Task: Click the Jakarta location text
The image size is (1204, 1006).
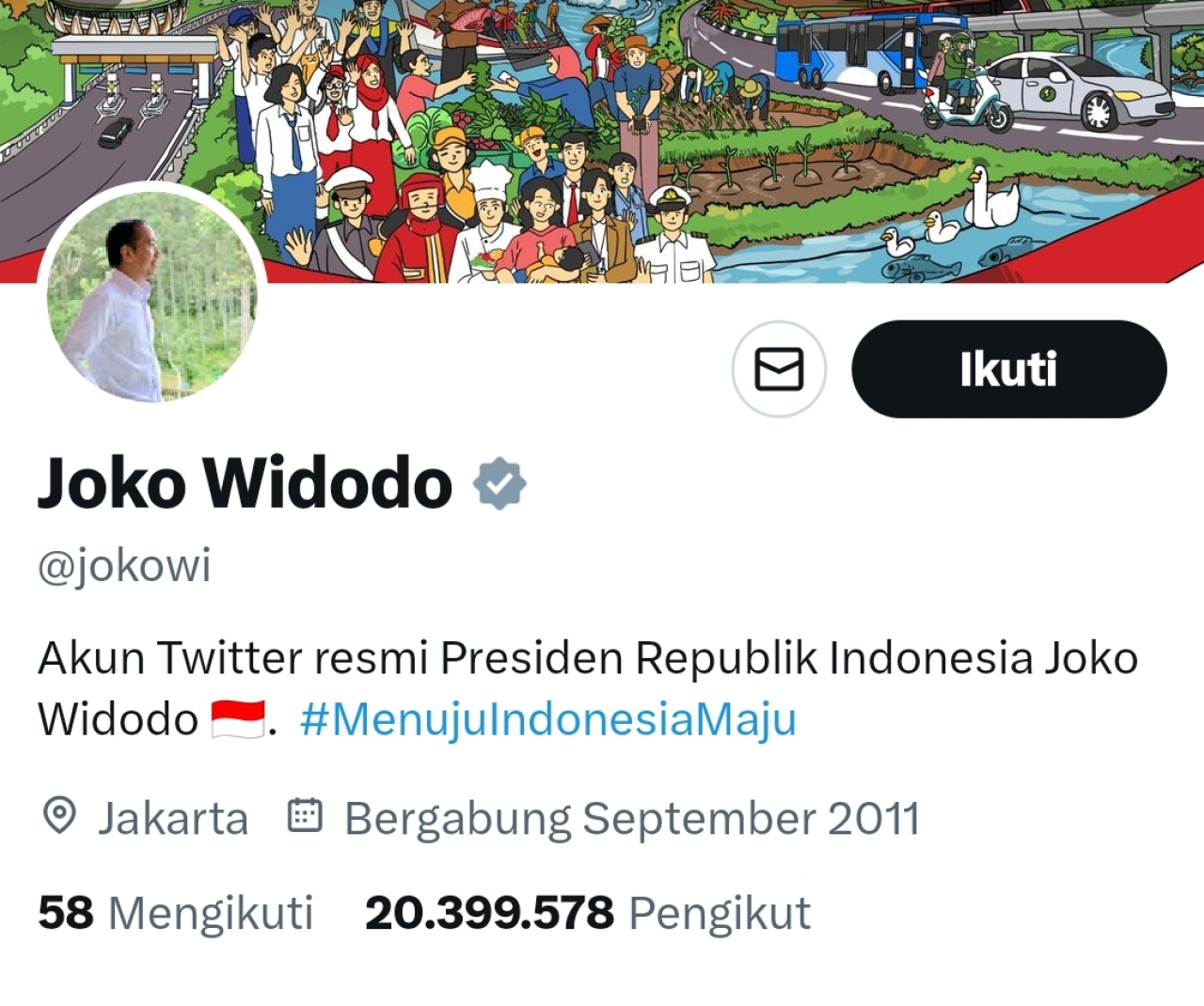Action: point(173,818)
